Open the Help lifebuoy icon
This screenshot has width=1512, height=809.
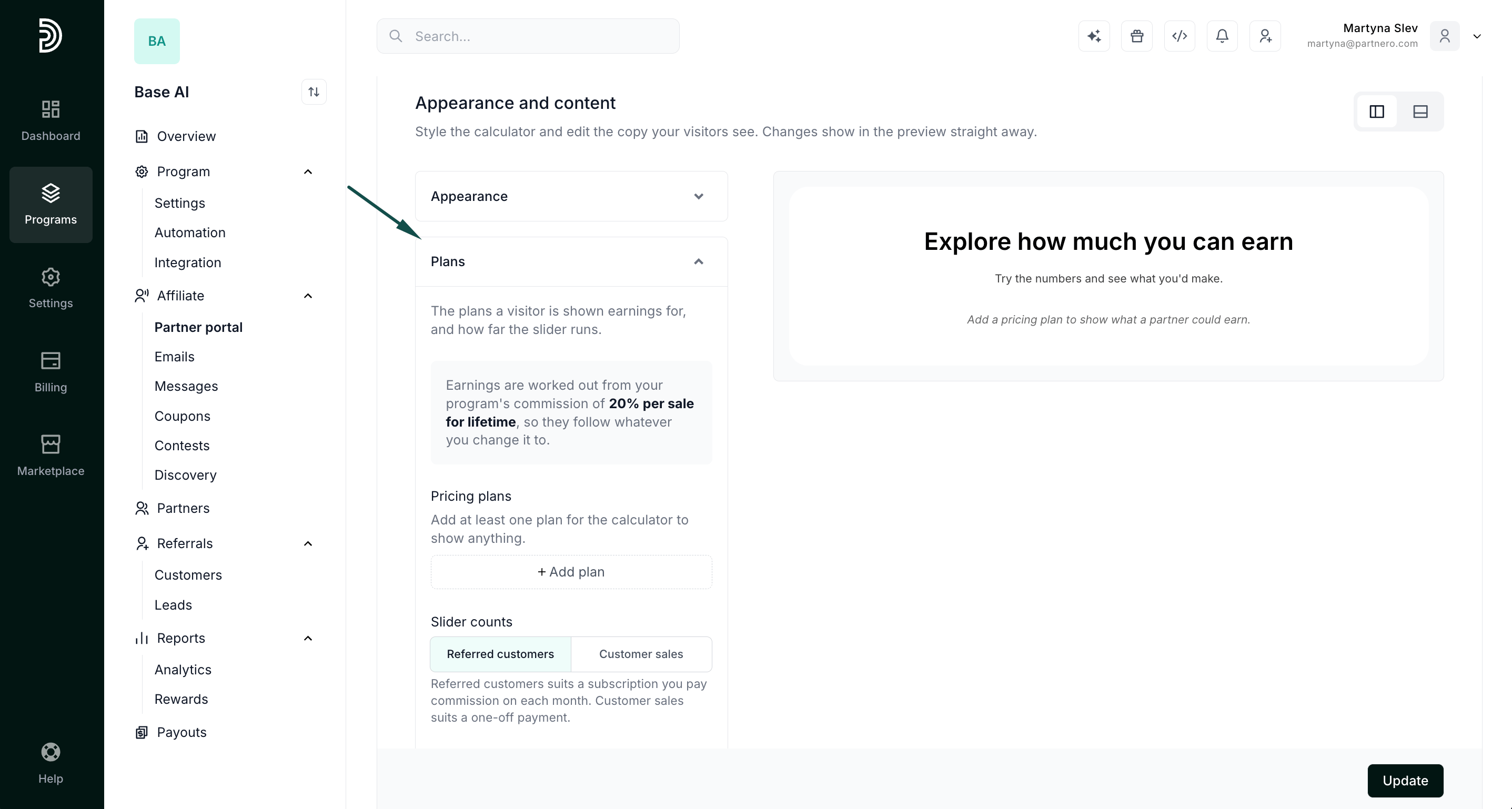(x=51, y=763)
